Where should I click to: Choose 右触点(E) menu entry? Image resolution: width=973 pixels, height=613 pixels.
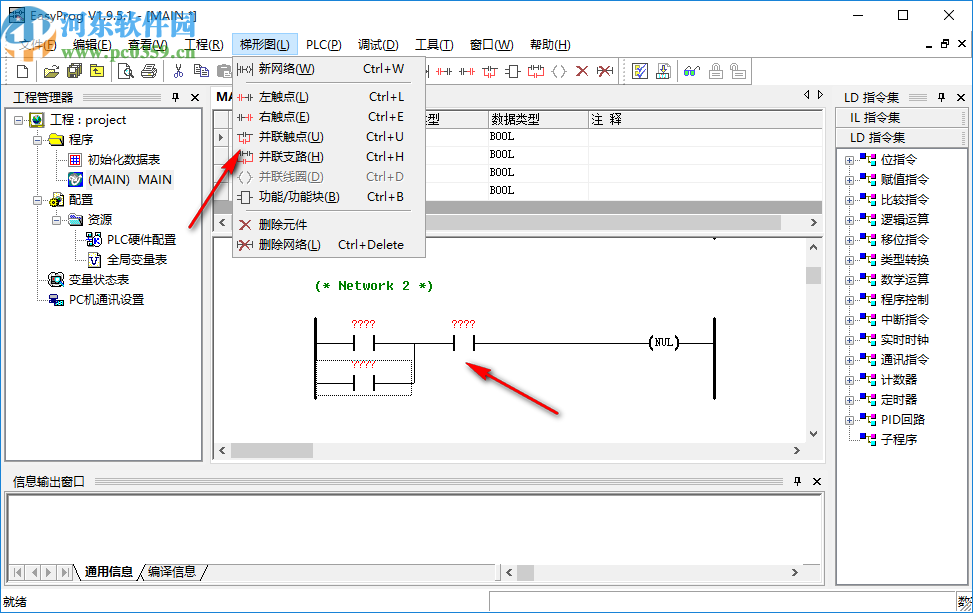(329, 117)
